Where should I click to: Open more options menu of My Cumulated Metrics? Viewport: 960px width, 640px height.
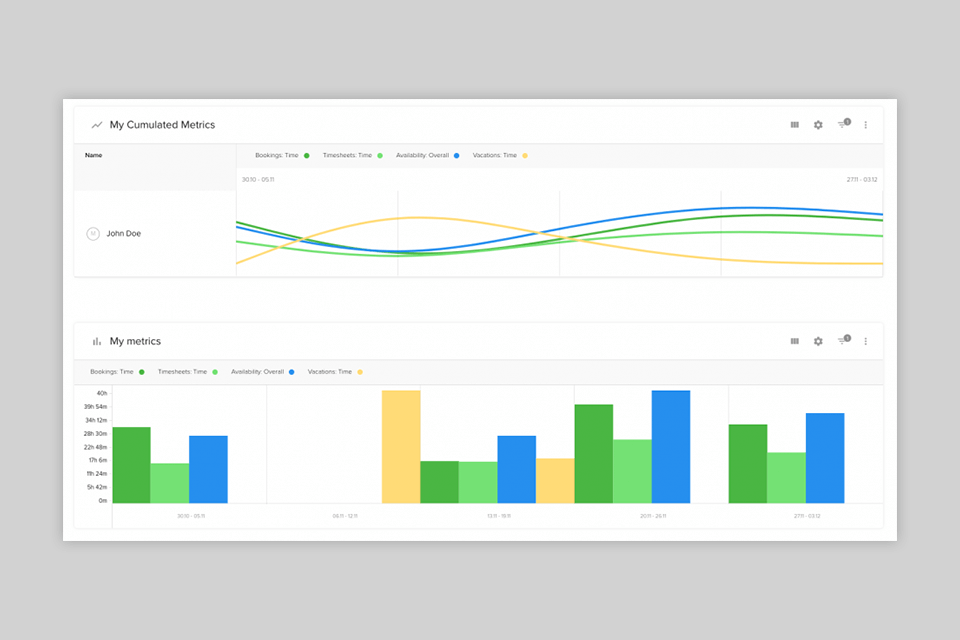[x=866, y=125]
